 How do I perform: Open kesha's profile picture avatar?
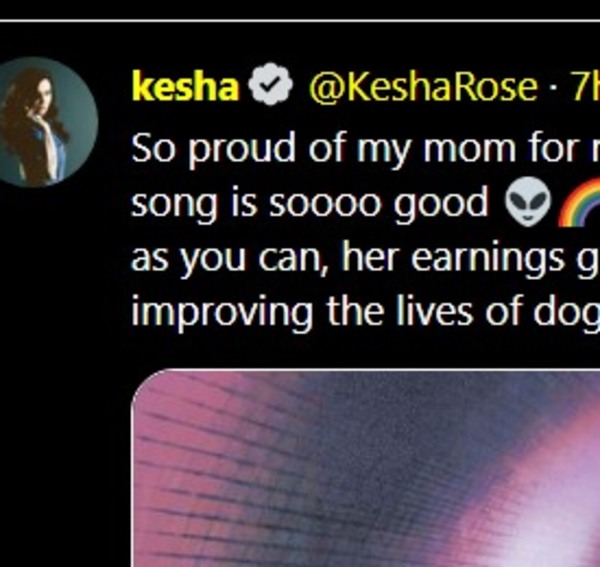point(49,122)
